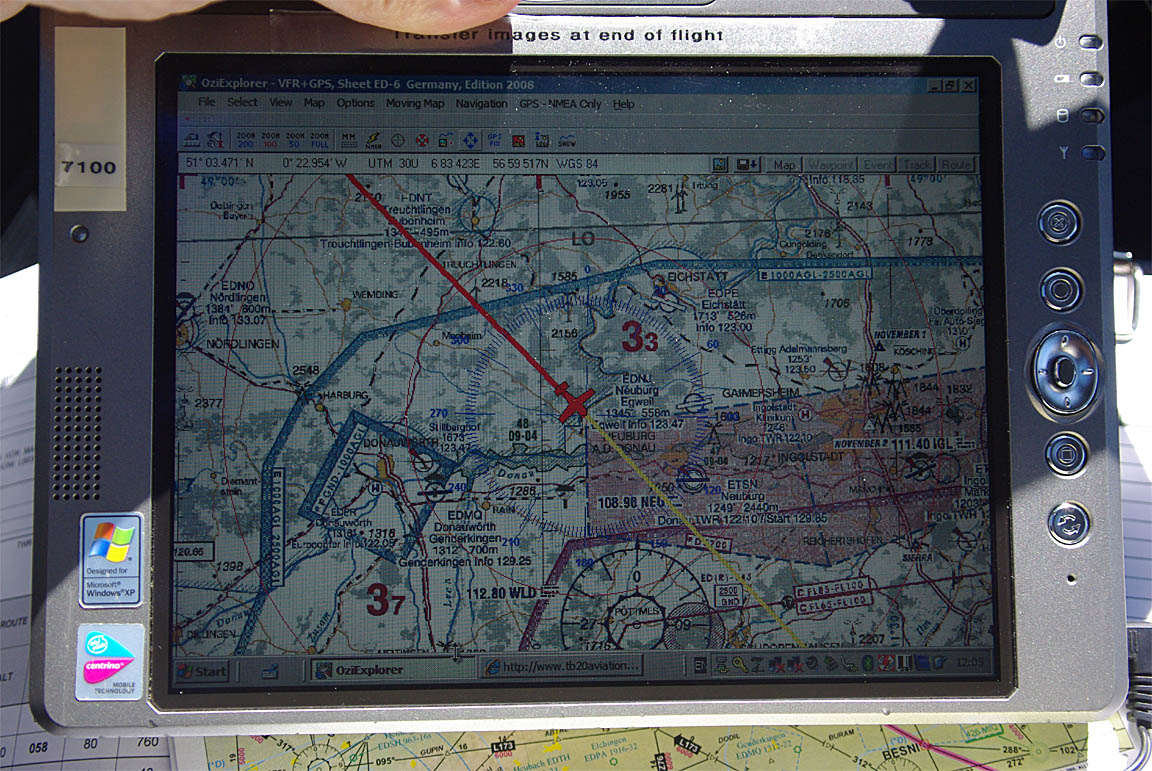
Task: Click the Map button on status row
Action: click(784, 165)
